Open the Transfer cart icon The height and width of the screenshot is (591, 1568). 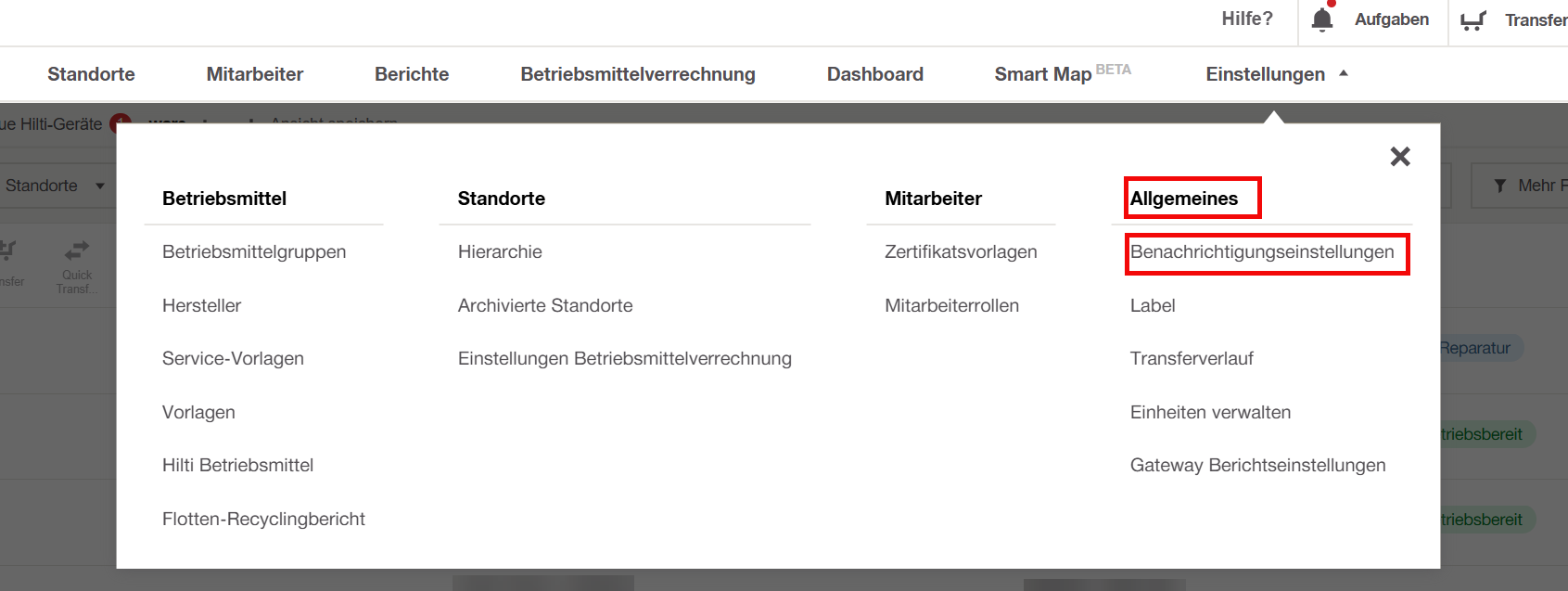pos(1472,20)
